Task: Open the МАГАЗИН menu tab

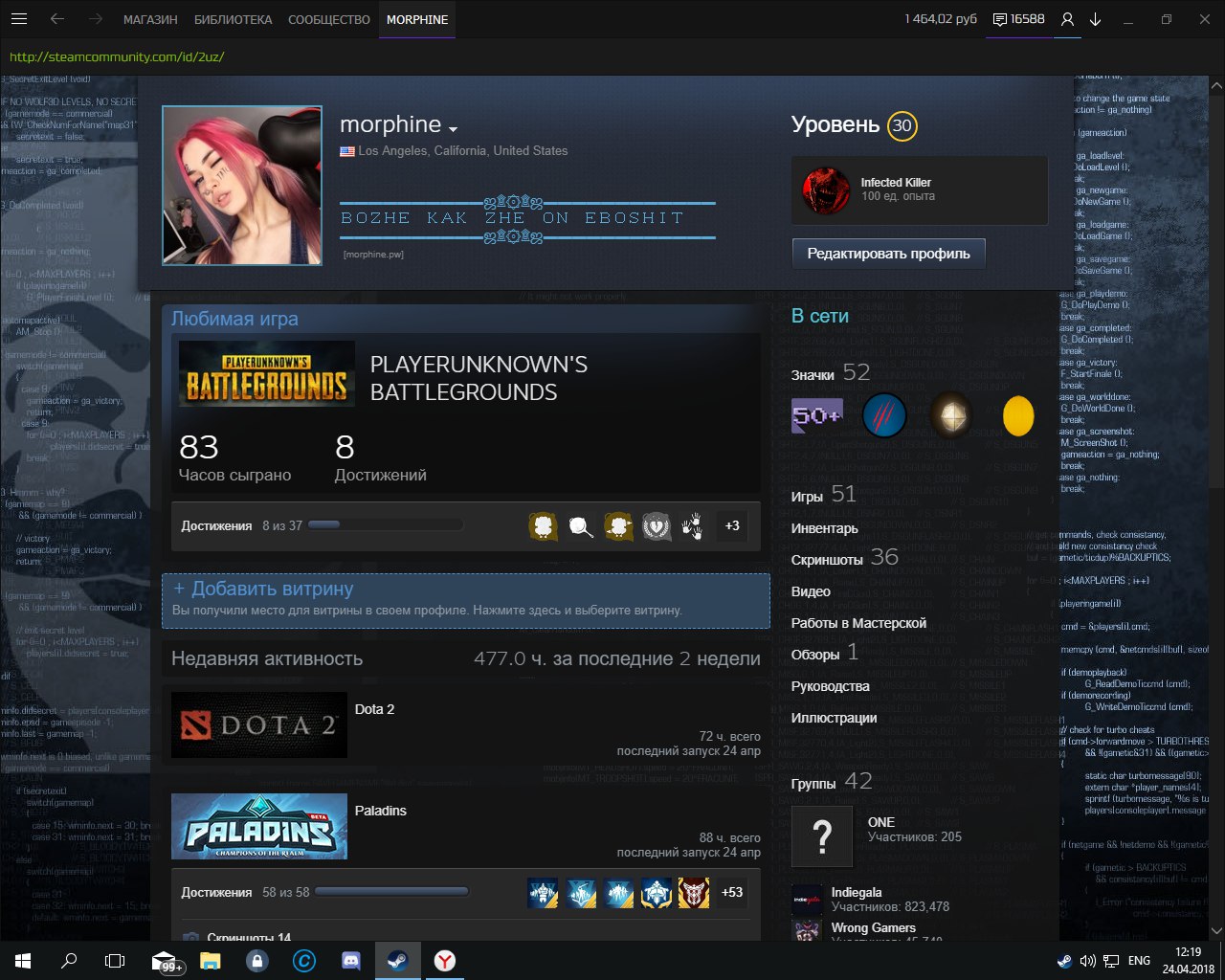Action: pos(150,19)
